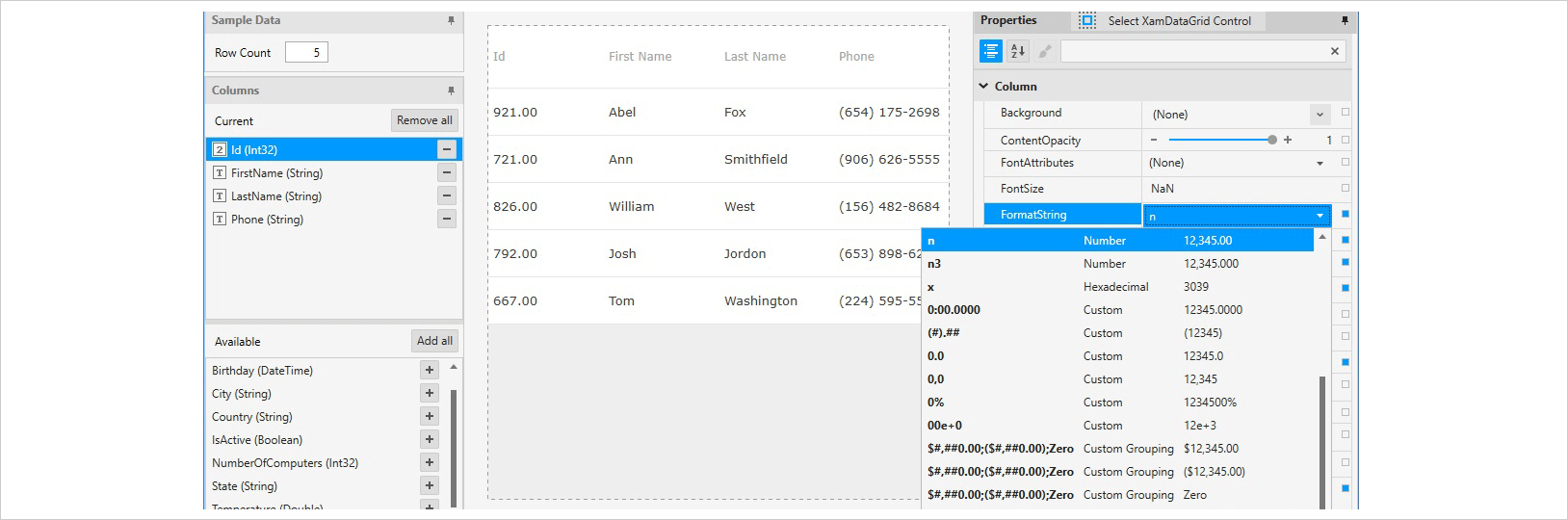The width and height of the screenshot is (1568, 520).
Task: Remove the LastName (String) column
Action: (x=447, y=195)
